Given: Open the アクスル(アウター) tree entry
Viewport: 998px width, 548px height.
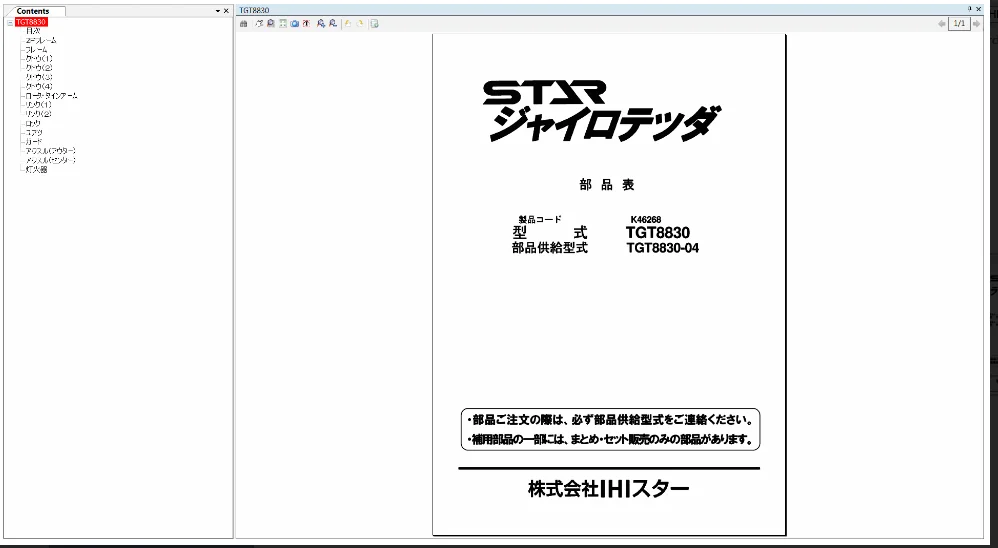Looking at the screenshot, I should pos(51,151).
